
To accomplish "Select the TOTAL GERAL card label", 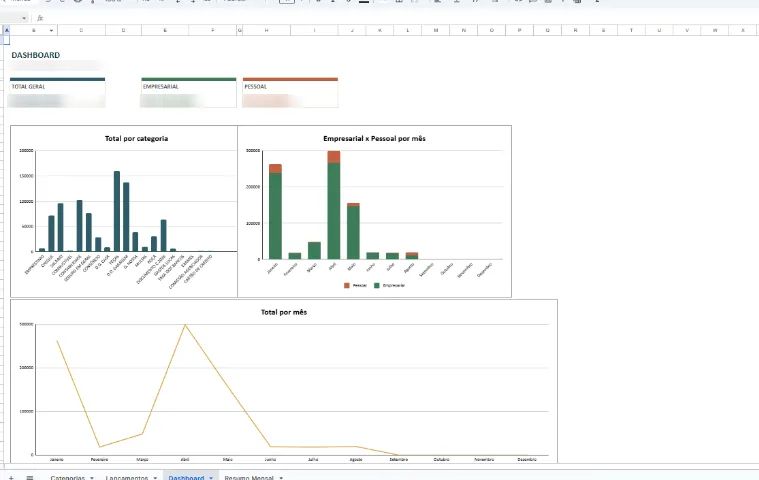I will (28, 87).
